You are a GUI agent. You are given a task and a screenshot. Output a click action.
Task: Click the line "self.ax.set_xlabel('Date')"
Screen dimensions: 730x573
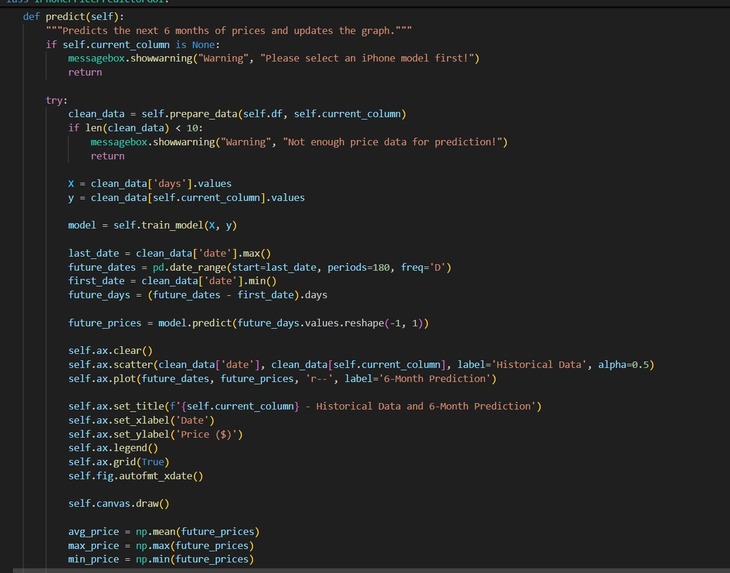pos(141,420)
